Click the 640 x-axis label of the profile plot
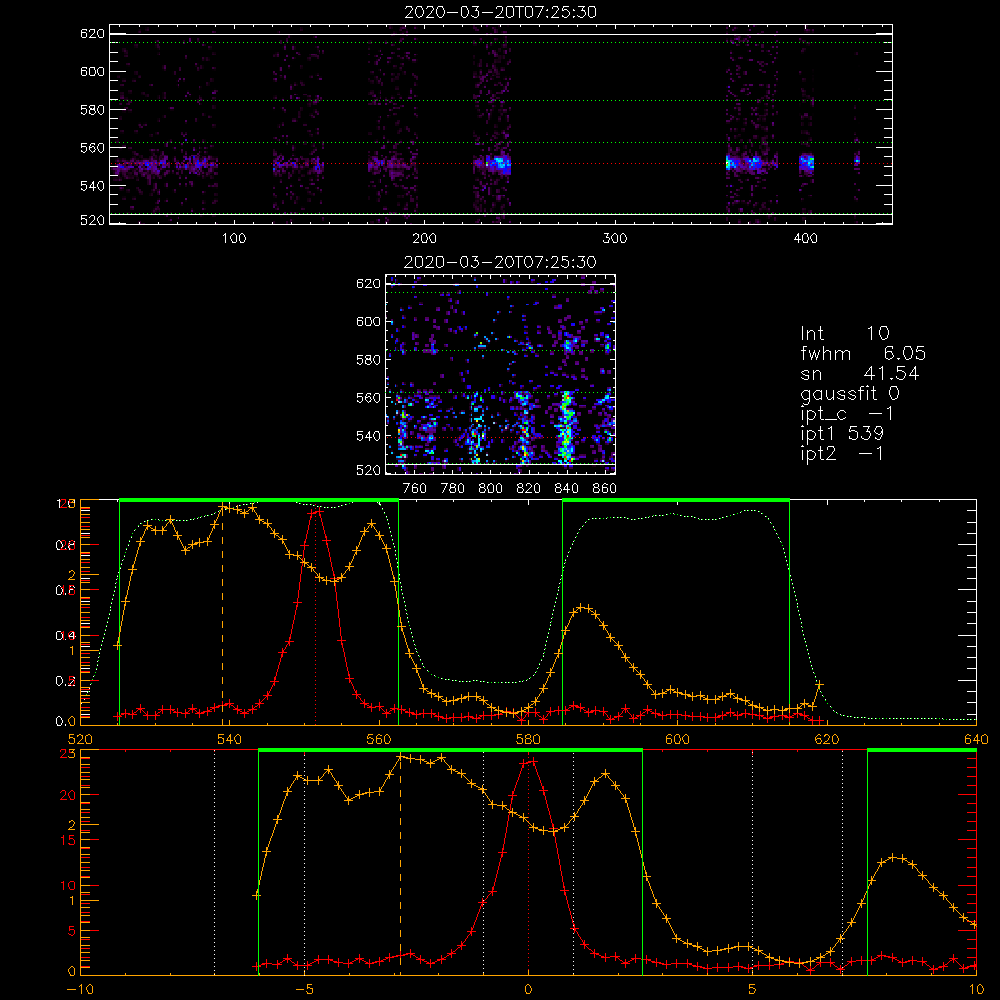 tap(976, 740)
